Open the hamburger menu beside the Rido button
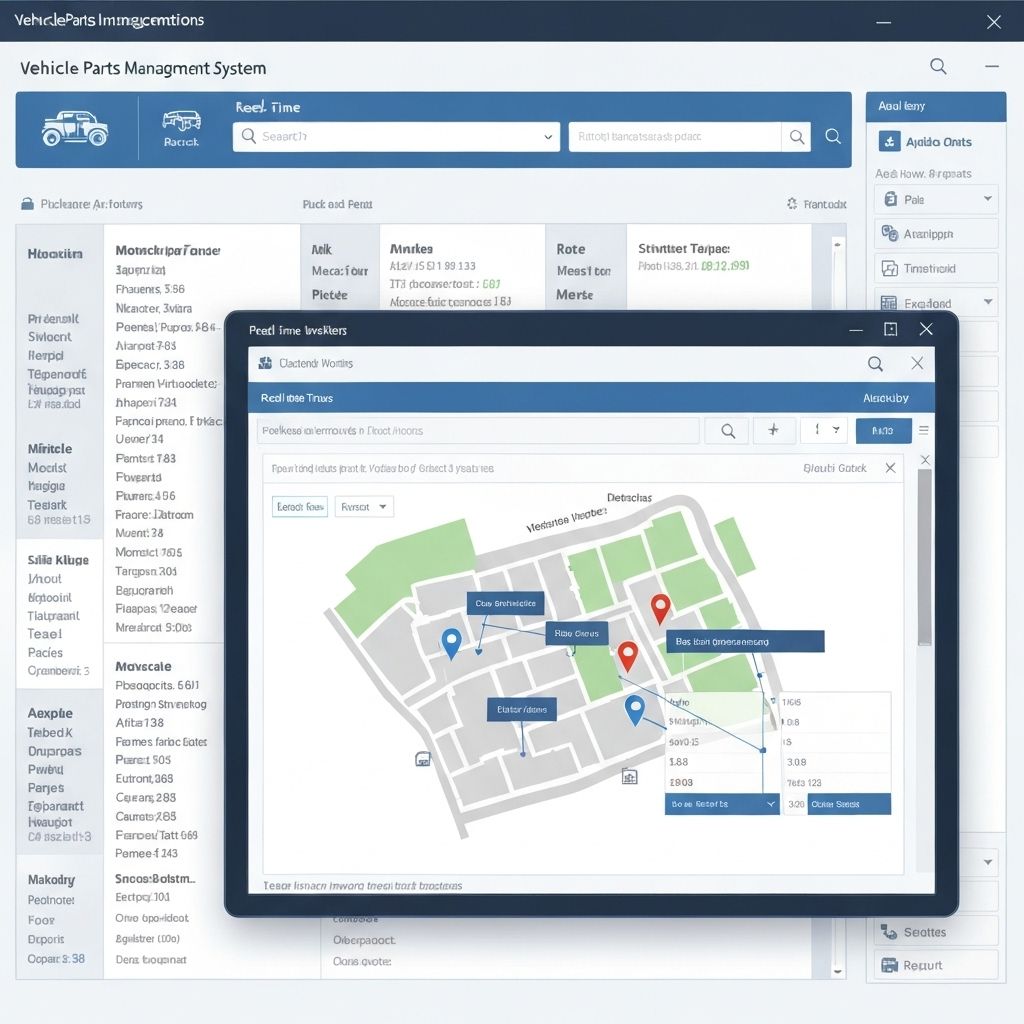The image size is (1024, 1024). point(923,431)
